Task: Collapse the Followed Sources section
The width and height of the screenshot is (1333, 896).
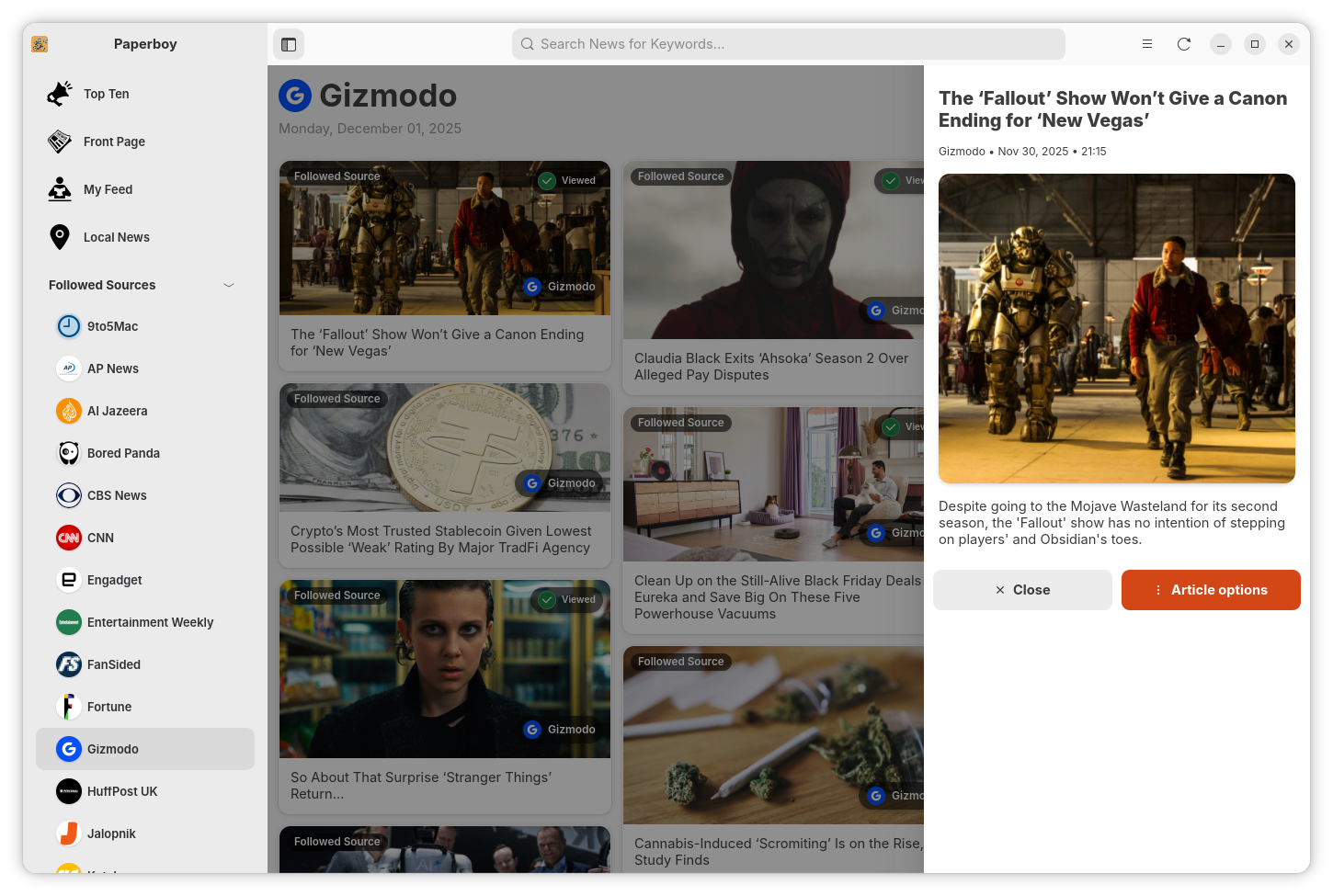Action: (x=228, y=285)
